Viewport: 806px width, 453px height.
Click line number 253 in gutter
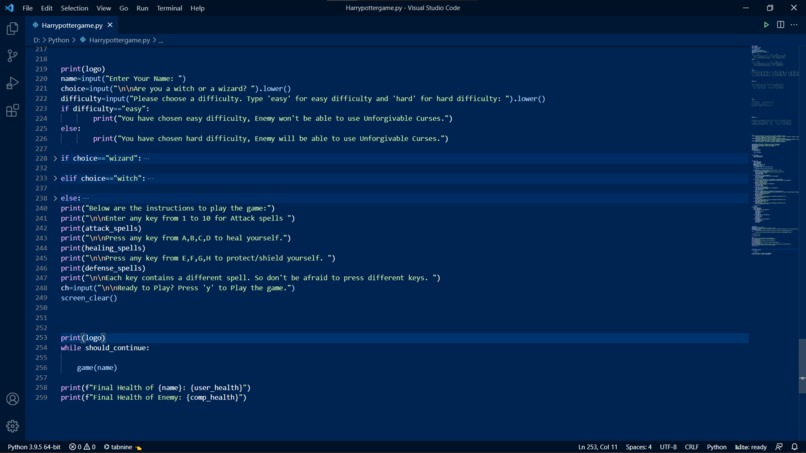tap(41, 338)
